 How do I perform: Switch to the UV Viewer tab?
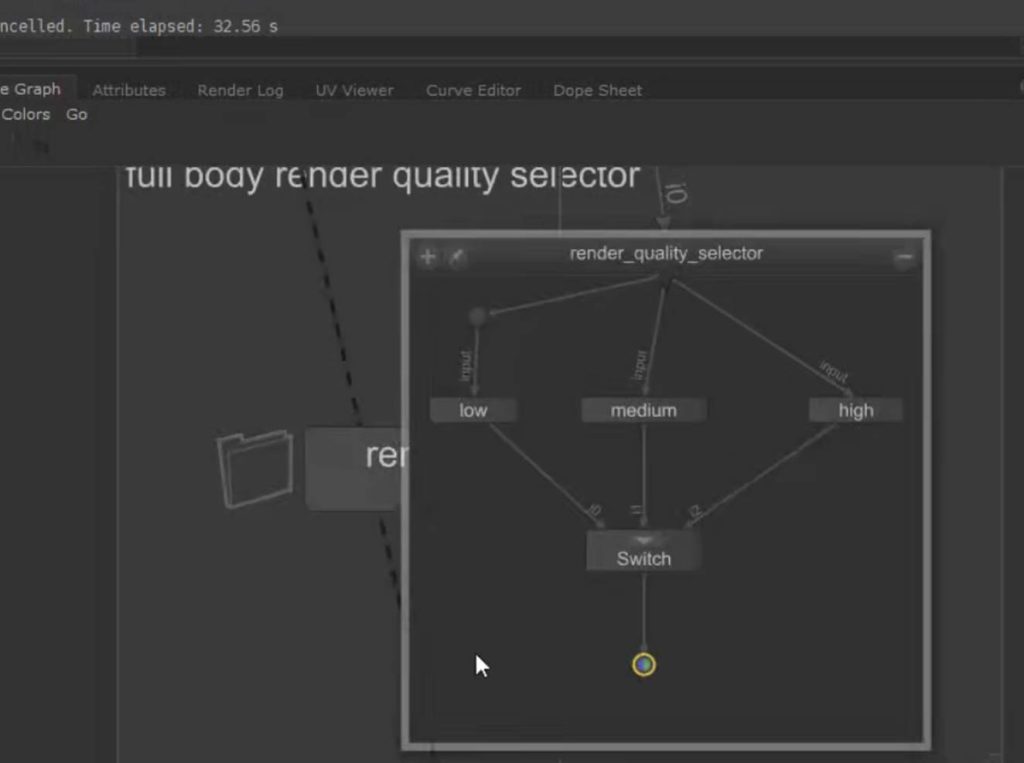[354, 90]
